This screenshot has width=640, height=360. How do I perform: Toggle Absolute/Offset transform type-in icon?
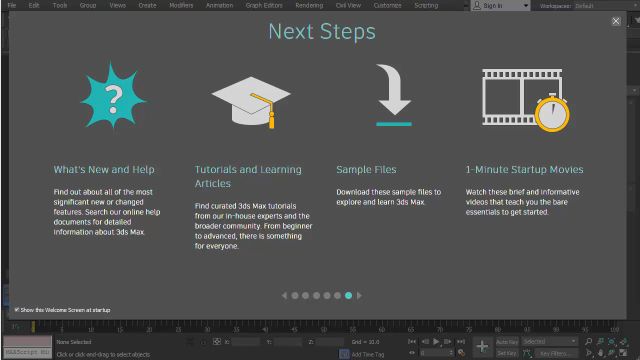[217, 342]
